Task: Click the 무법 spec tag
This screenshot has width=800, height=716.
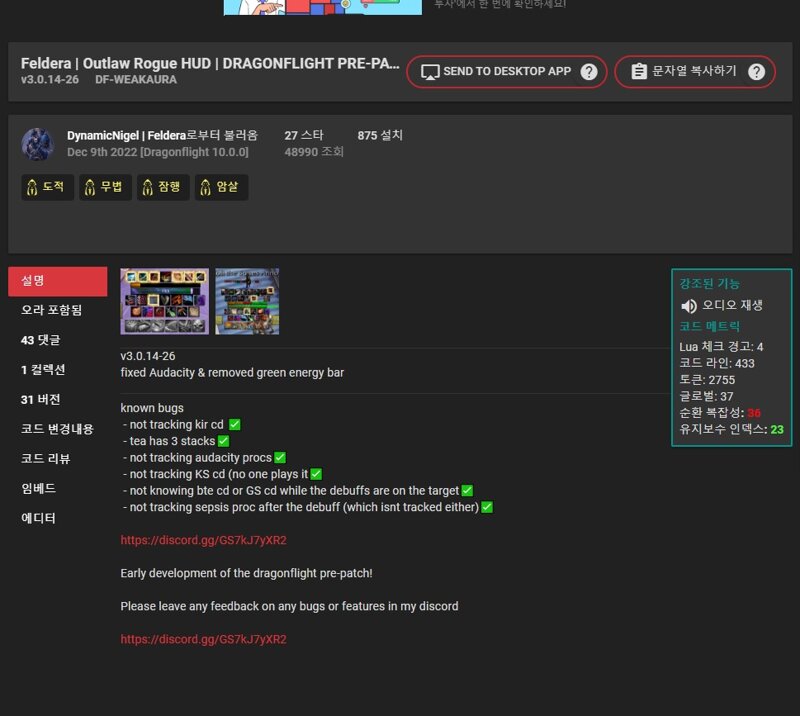Action: coord(105,187)
